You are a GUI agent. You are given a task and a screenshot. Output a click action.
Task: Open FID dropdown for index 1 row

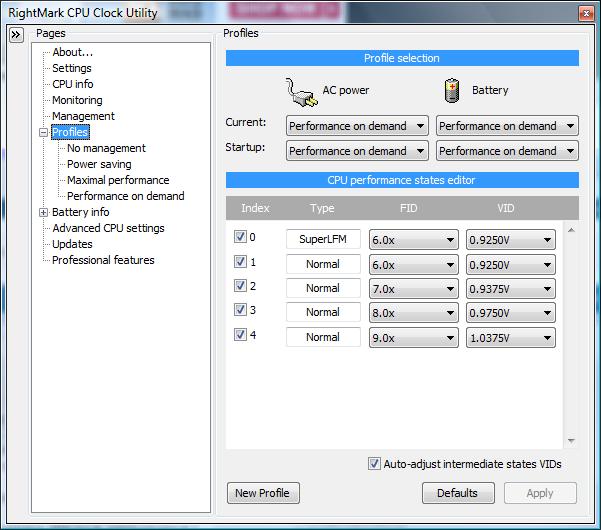414,265
